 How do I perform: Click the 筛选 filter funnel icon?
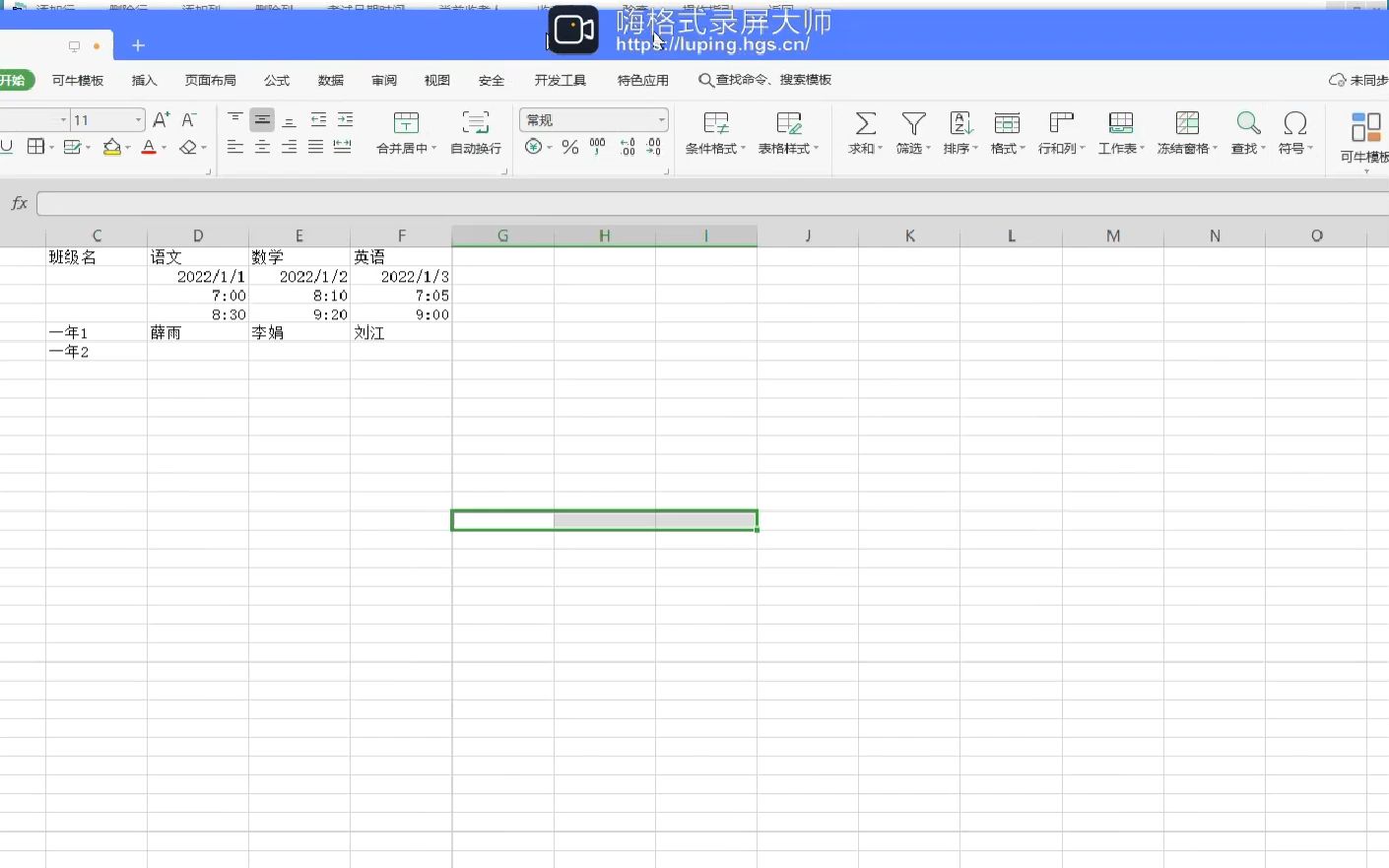(x=914, y=123)
